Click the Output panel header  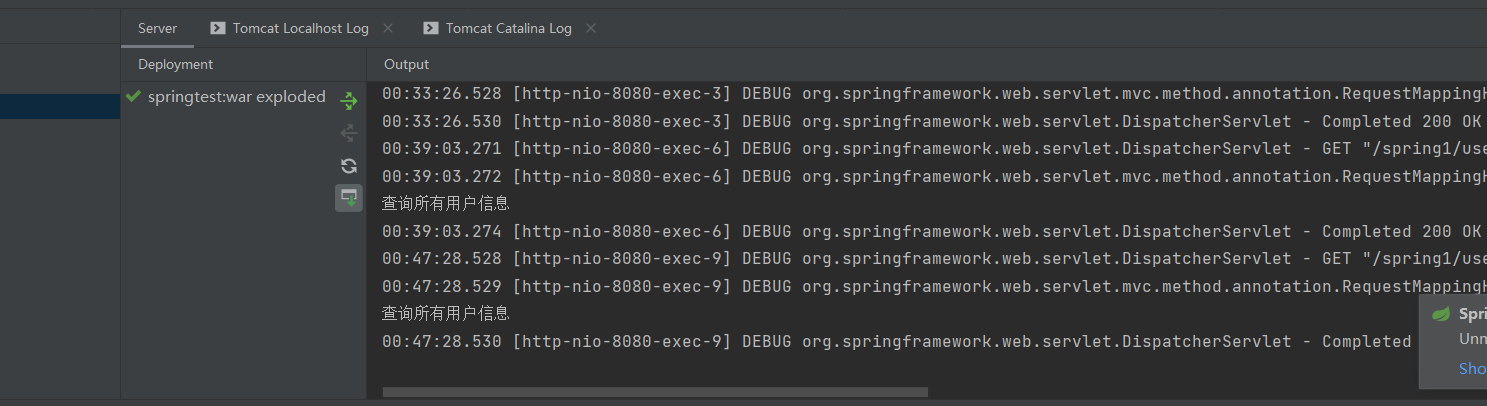pos(406,64)
